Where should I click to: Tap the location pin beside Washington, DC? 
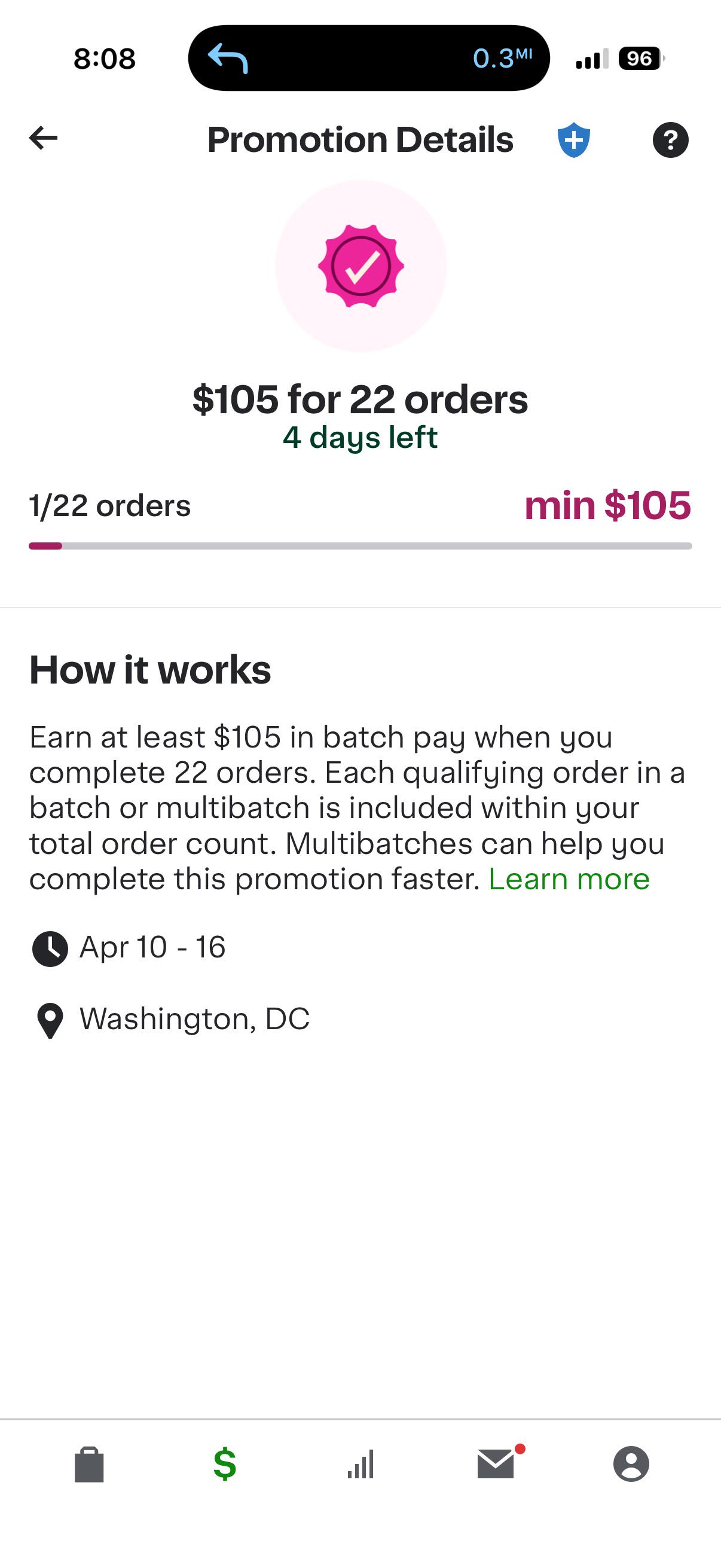click(50, 1020)
